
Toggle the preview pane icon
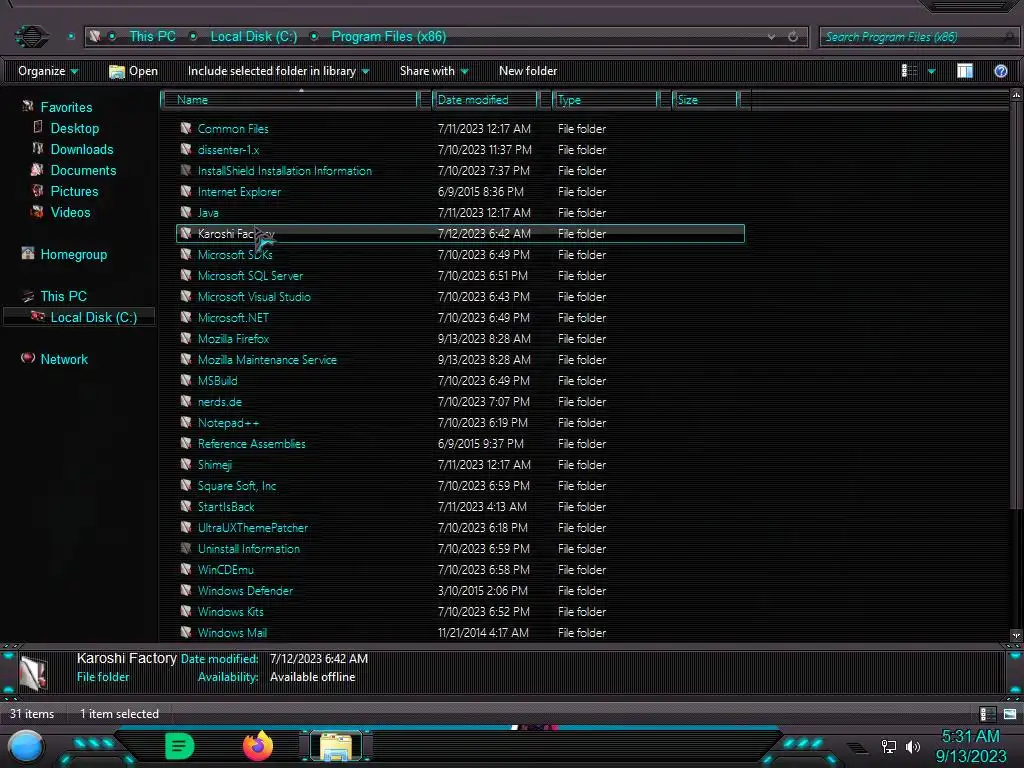[x=965, y=71]
